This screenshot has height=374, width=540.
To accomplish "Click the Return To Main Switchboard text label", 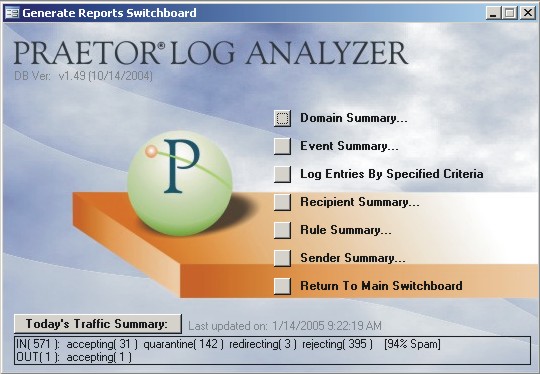I will coord(381,286).
